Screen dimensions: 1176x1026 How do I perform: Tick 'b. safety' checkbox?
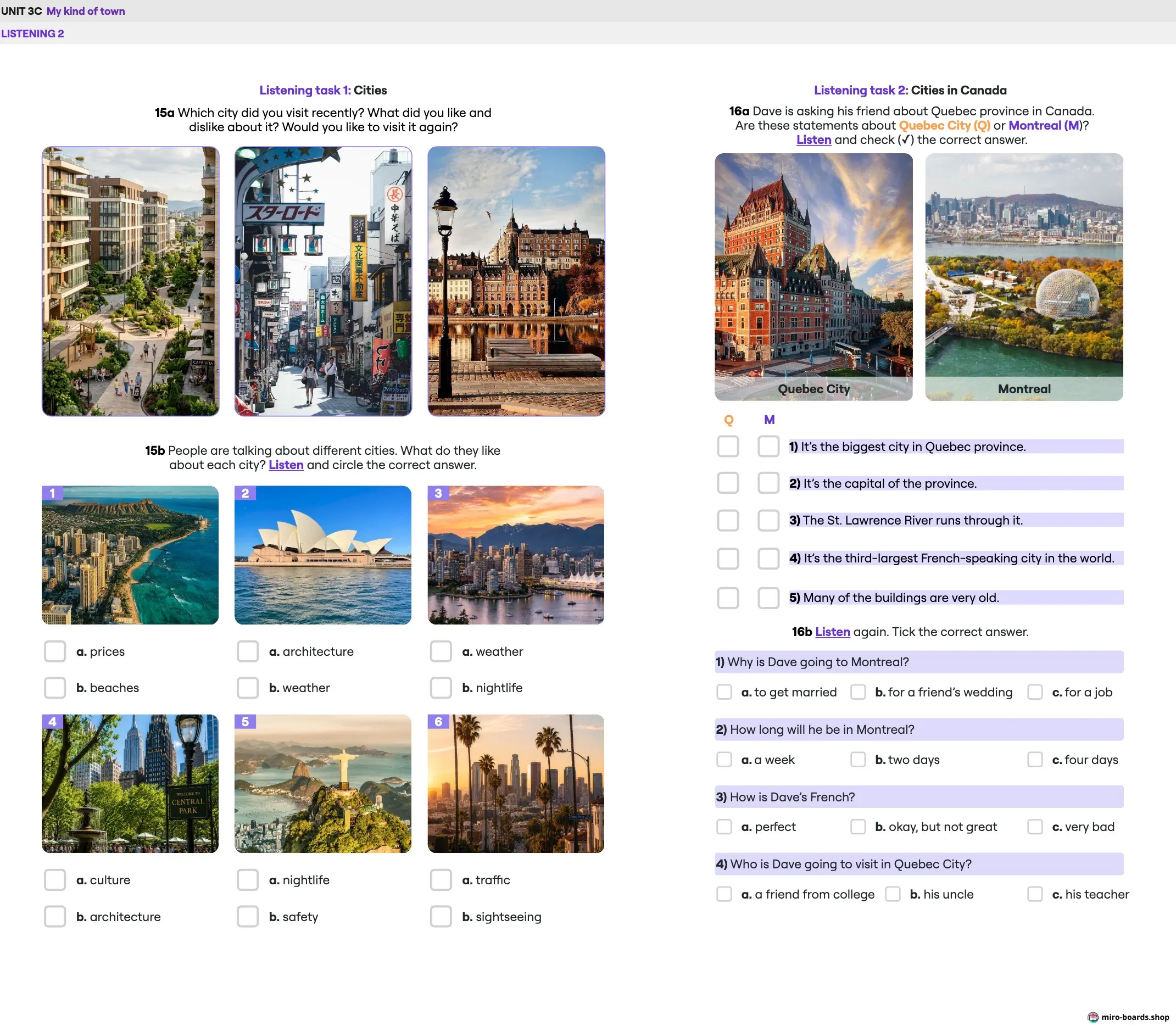[248, 917]
